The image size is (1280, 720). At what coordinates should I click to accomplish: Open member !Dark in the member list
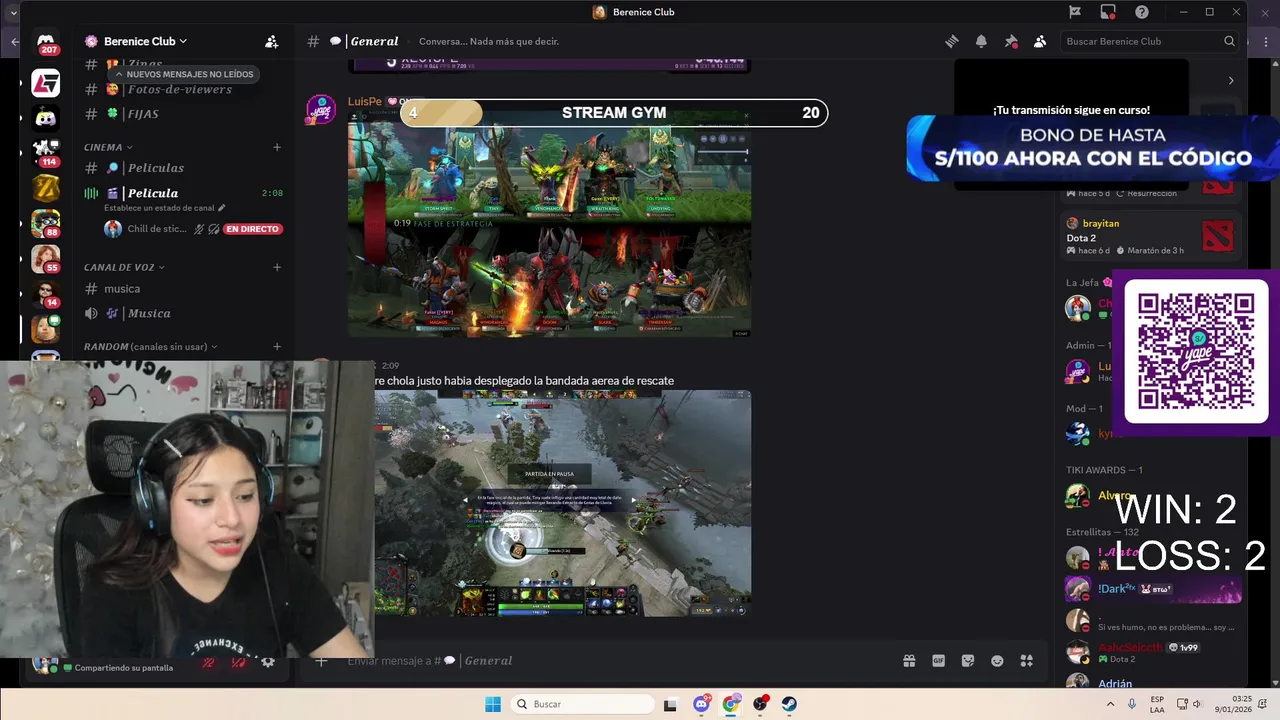1153,589
